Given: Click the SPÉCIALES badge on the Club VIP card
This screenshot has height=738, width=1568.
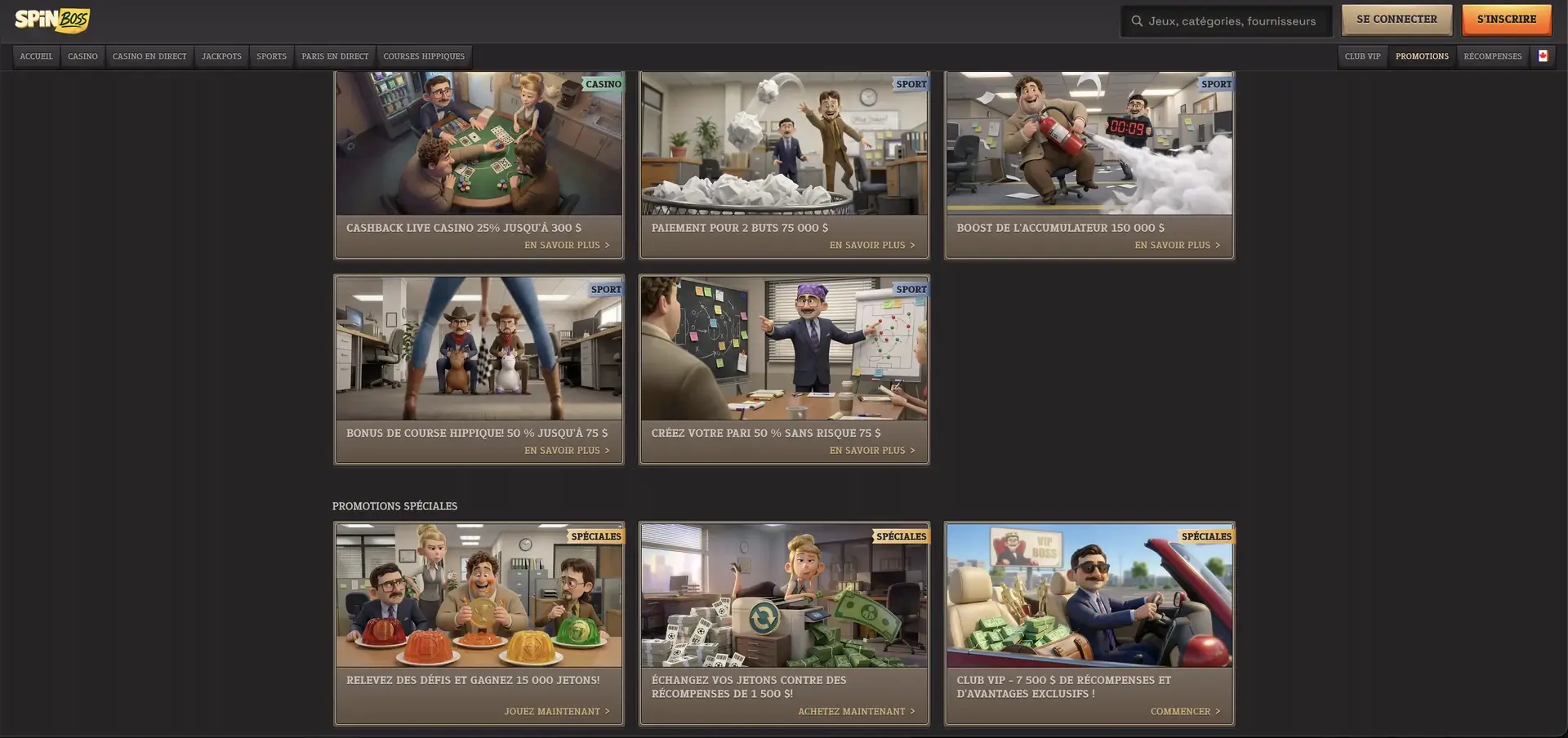Looking at the screenshot, I should tap(1206, 536).
